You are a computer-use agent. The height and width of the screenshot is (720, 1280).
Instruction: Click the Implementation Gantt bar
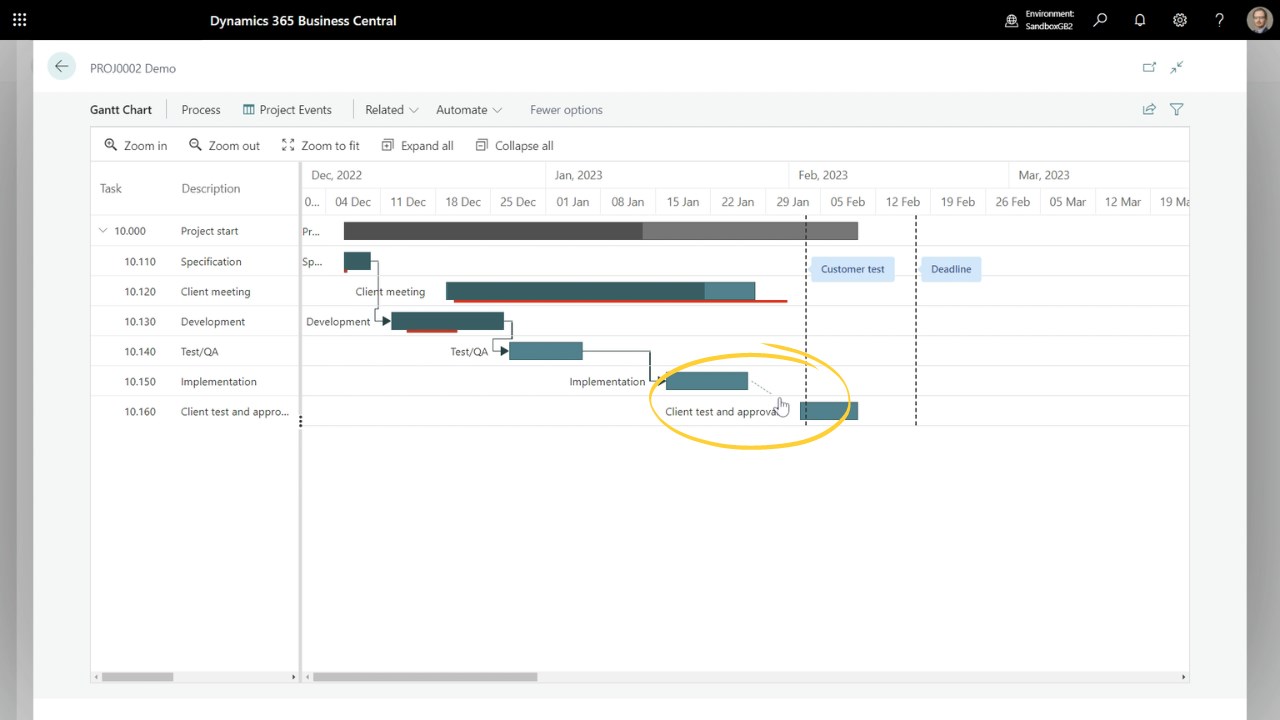707,381
